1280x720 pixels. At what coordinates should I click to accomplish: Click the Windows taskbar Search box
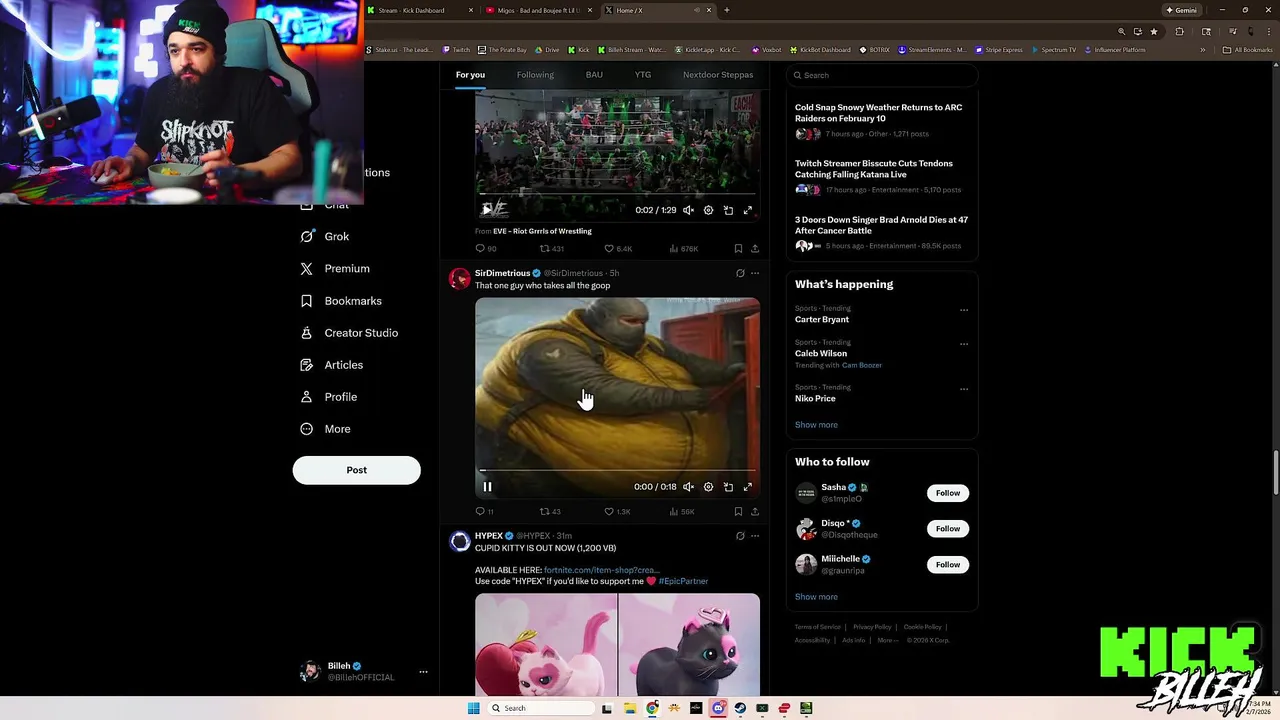(x=540, y=708)
